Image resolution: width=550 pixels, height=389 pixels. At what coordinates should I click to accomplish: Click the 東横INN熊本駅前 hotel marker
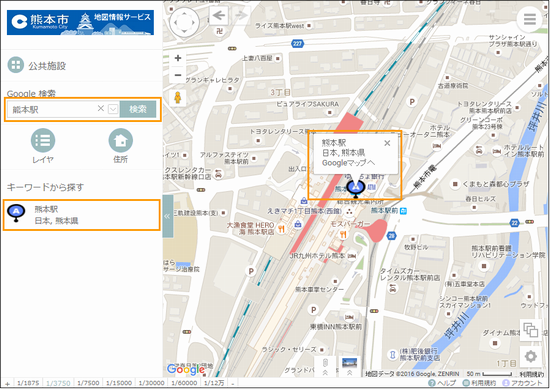[349, 317]
